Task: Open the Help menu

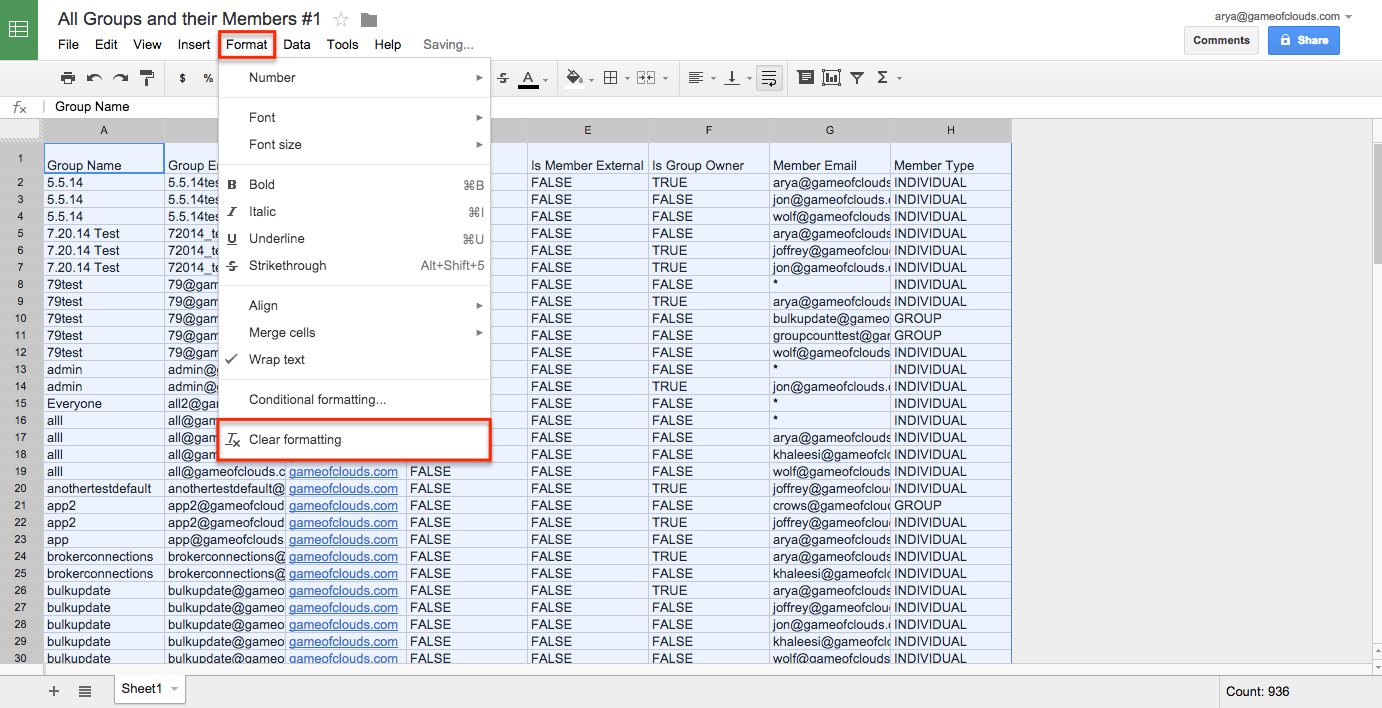Action: click(388, 45)
